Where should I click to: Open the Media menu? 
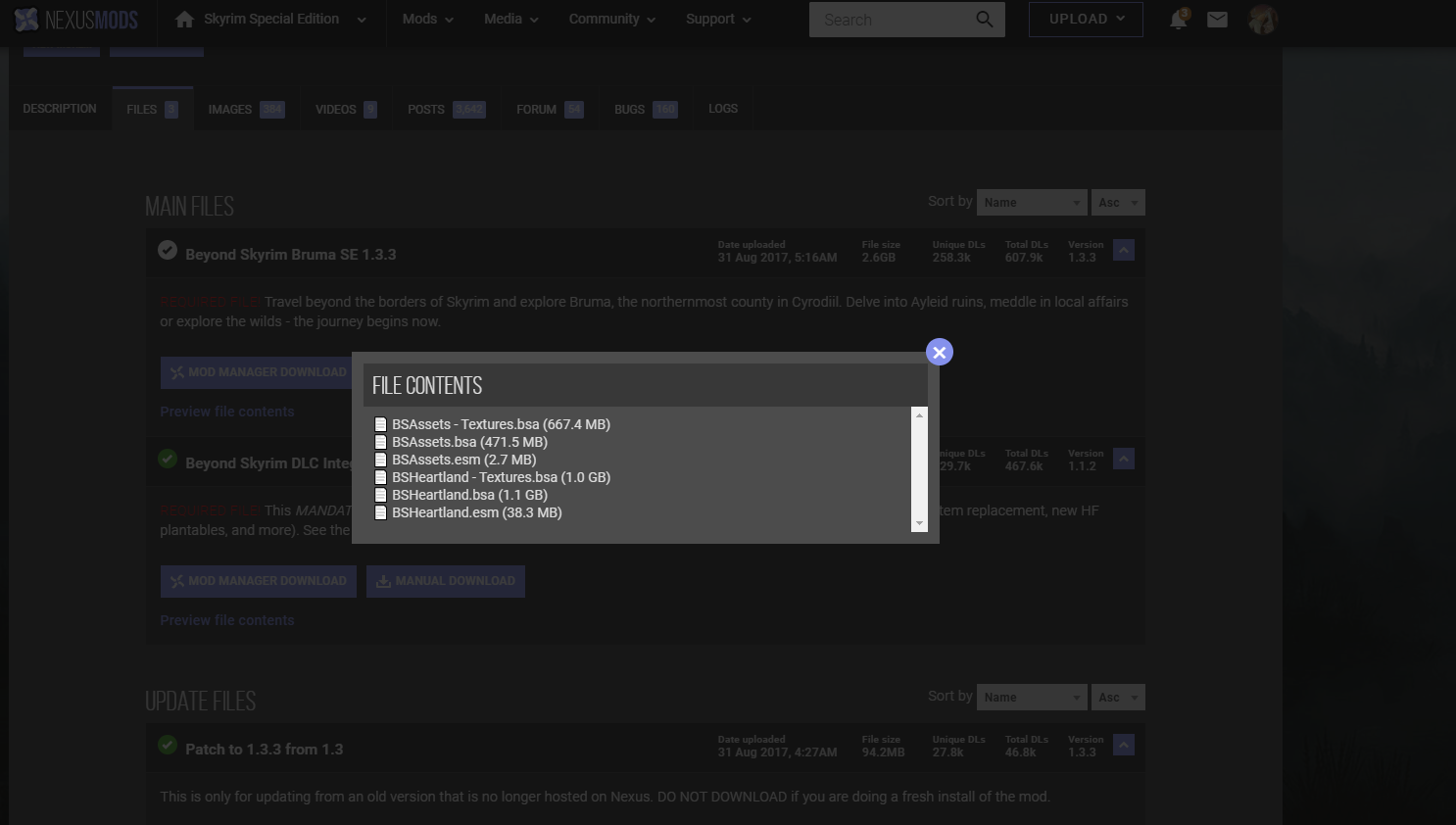pyautogui.click(x=510, y=19)
